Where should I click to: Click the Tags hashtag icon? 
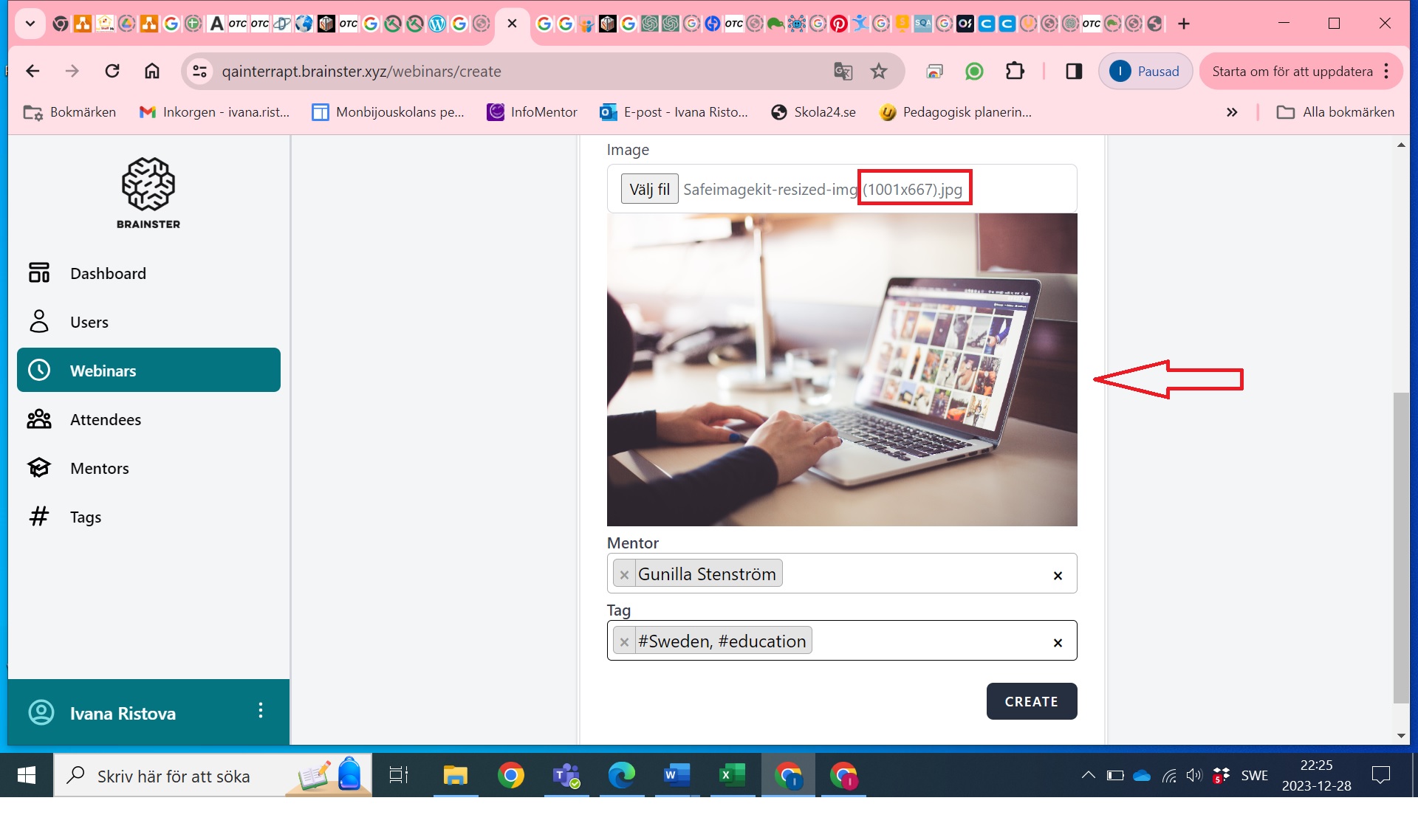pyautogui.click(x=39, y=517)
